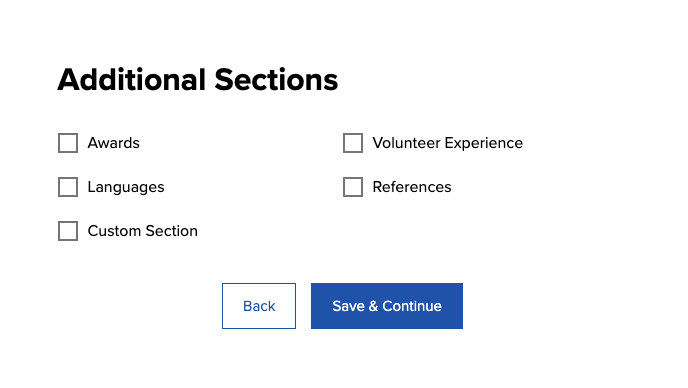Add a Custom Section by ticking its box
688x388 pixels.
tap(68, 231)
